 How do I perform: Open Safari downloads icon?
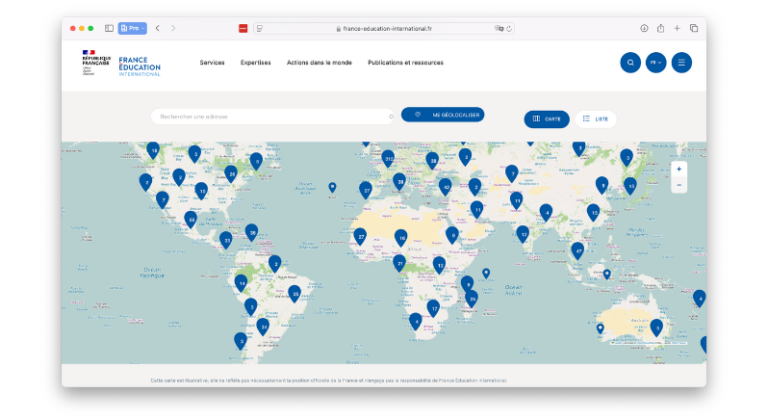tap(644, 28)
